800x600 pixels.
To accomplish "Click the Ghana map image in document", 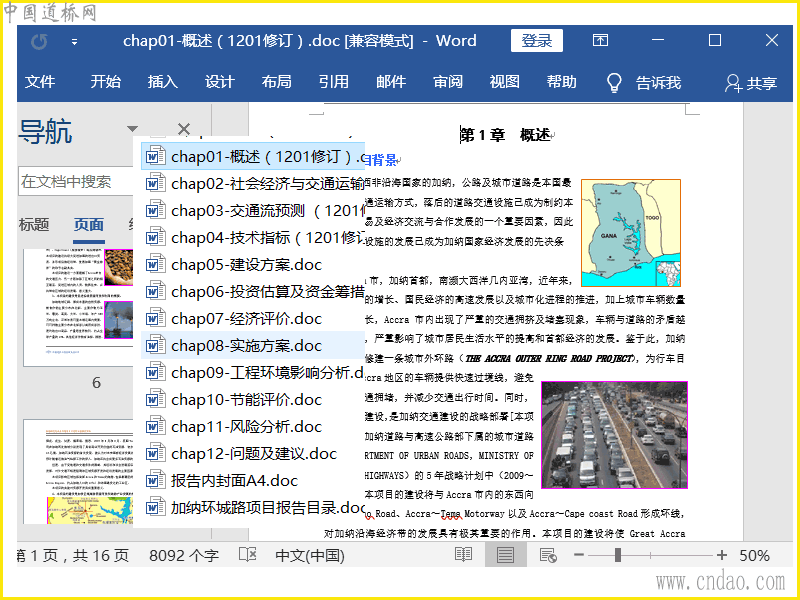I will point(631,233).
